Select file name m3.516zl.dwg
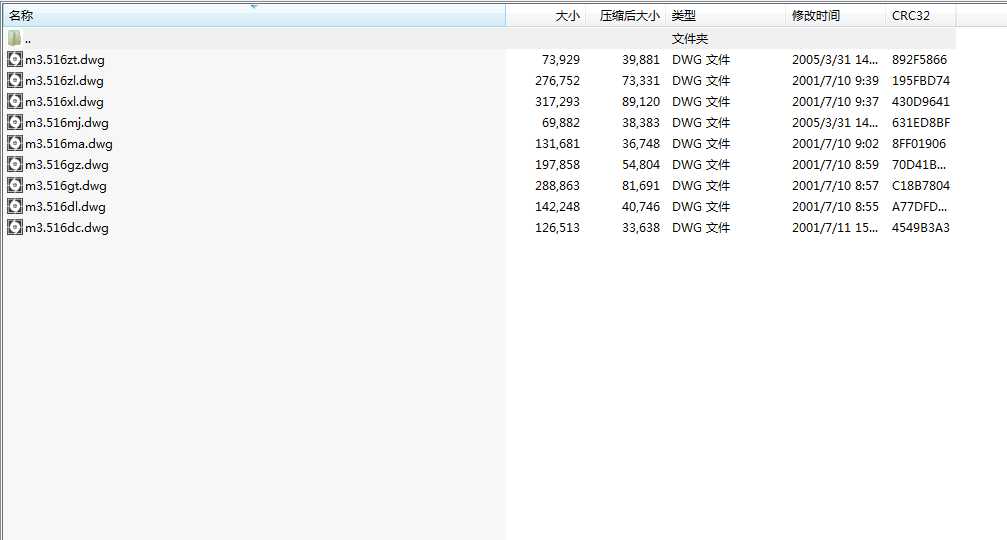 coord(64,81)
